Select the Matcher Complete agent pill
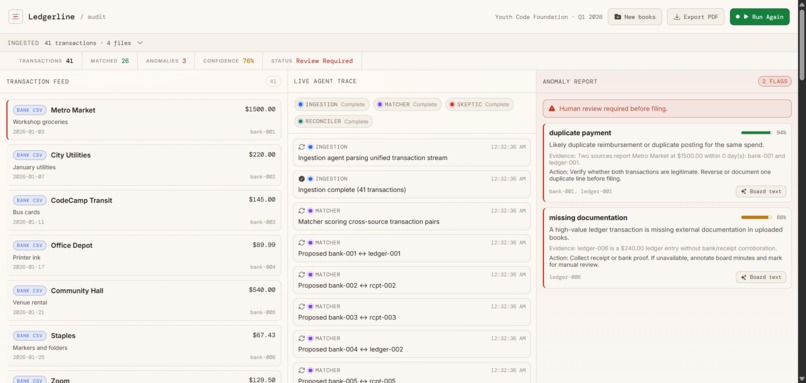The image size is (806, 383). coord(407,104)
